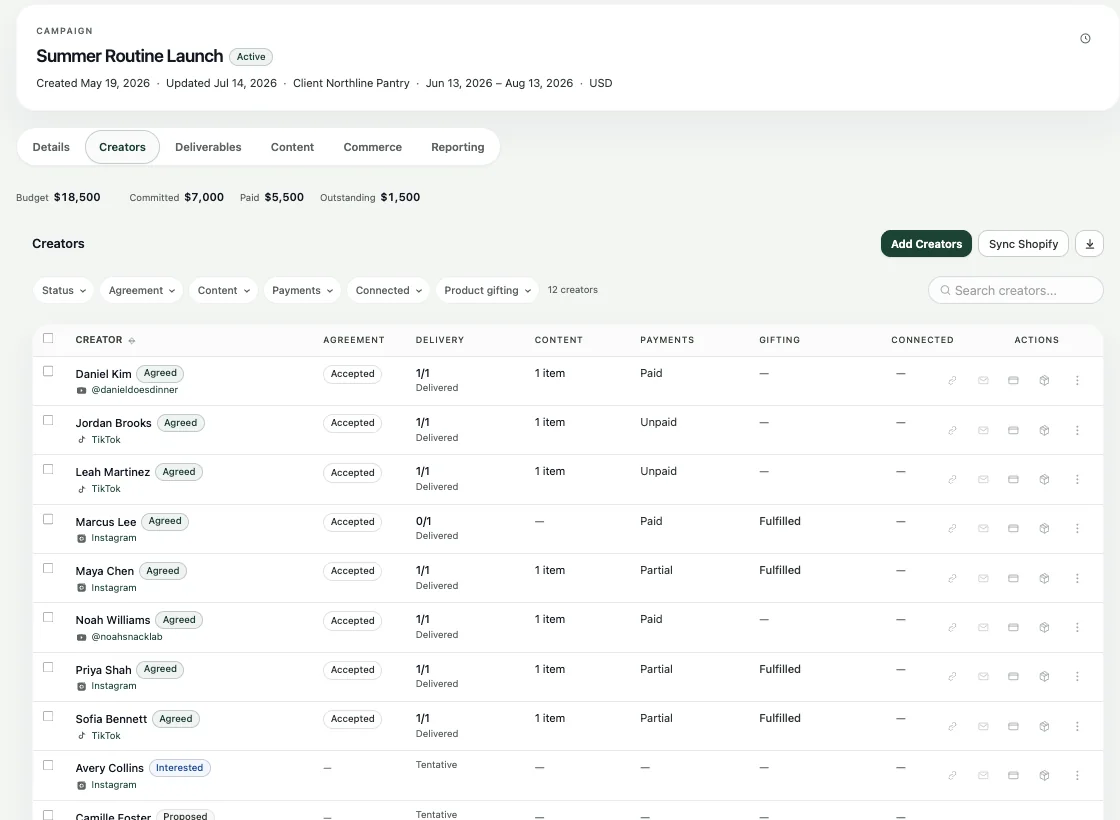Click Interested badge next to Avery Collins
Screen dimensions: 1120x820
179,768
